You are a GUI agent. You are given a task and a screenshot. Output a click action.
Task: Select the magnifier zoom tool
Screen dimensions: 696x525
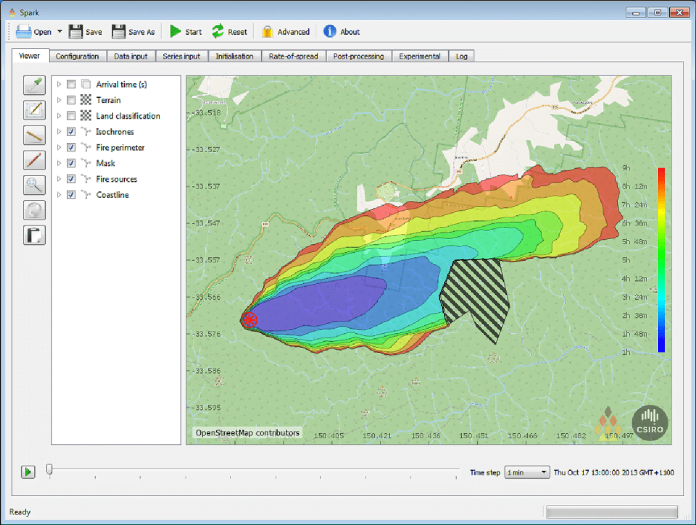[x=35, y=184]
